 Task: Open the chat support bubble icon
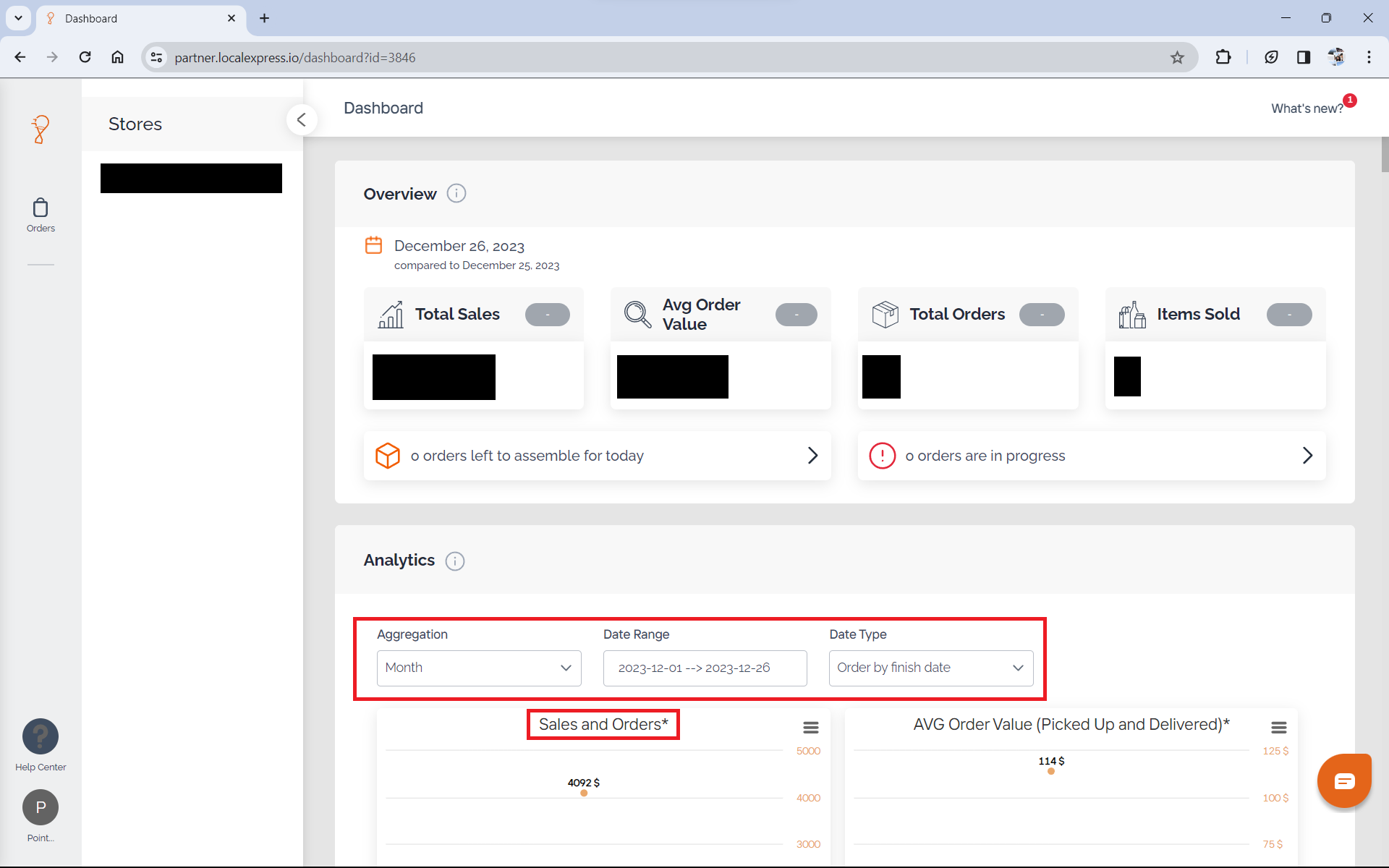1344,781
